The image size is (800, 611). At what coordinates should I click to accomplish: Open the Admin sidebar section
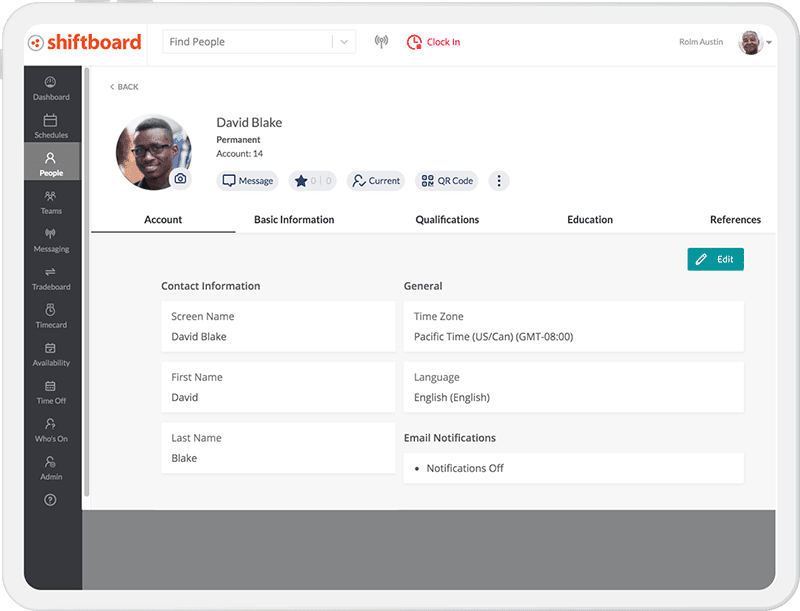[x=51, y=468]
